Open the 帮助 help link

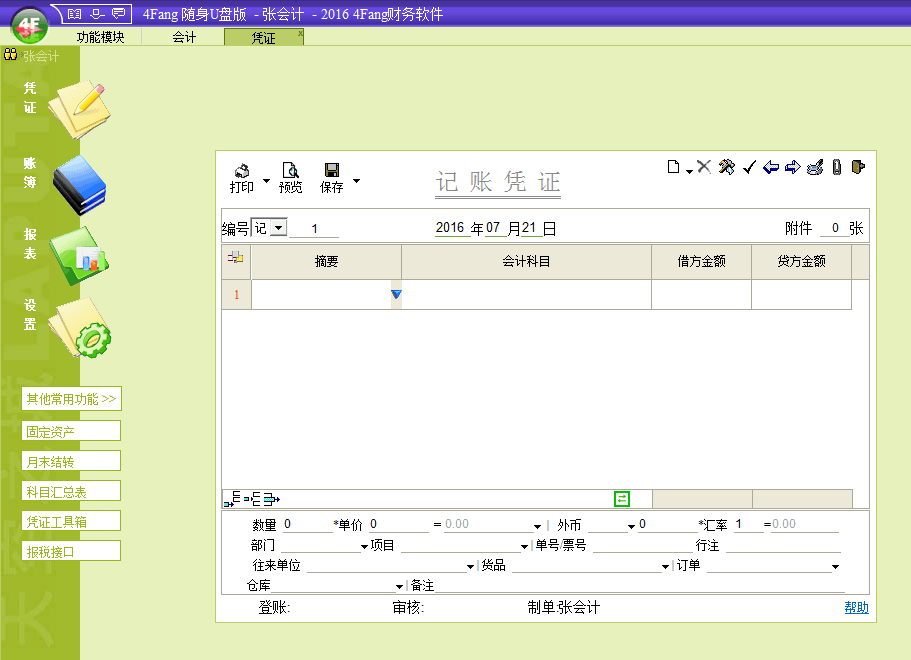point(856,607)
